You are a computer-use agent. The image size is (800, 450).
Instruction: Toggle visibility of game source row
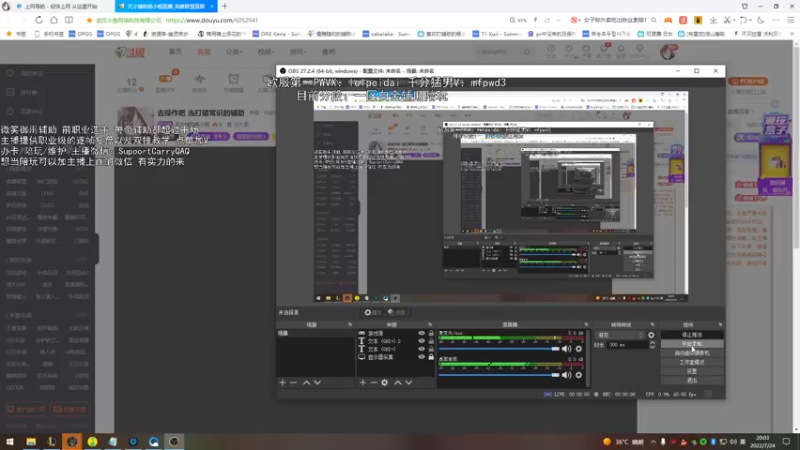coord(421,333)
